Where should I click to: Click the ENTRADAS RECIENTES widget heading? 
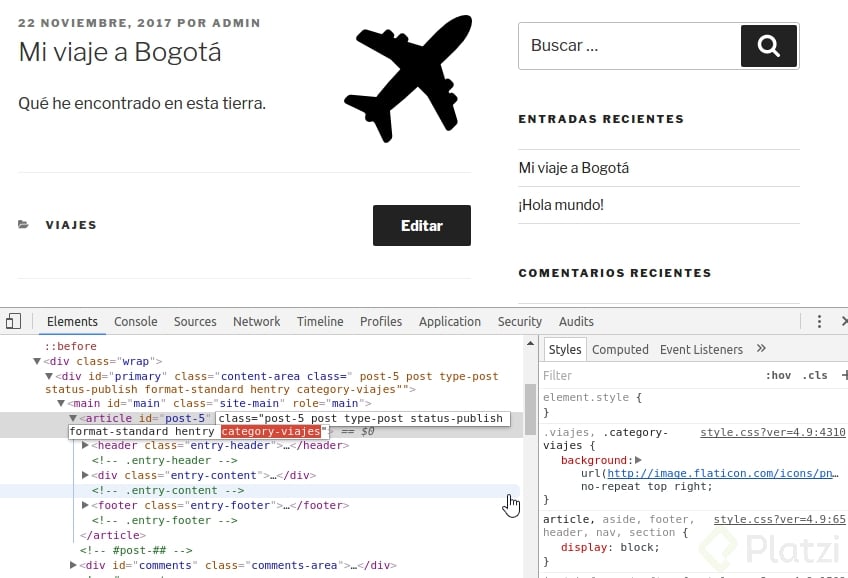pos(601,119)
